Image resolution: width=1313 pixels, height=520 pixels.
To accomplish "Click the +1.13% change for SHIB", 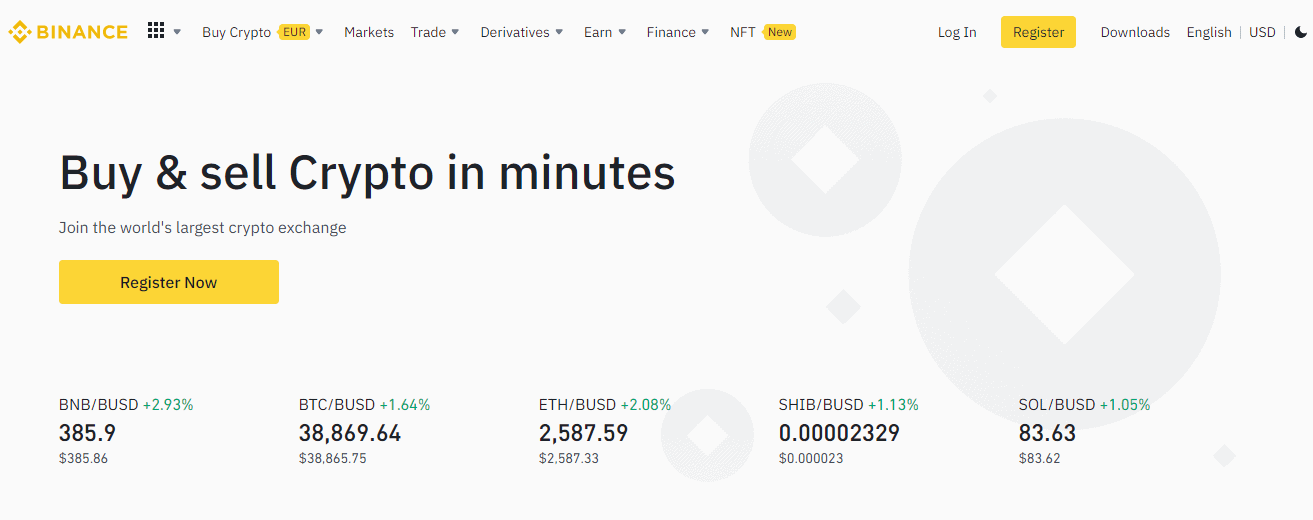I will (893, 405).
